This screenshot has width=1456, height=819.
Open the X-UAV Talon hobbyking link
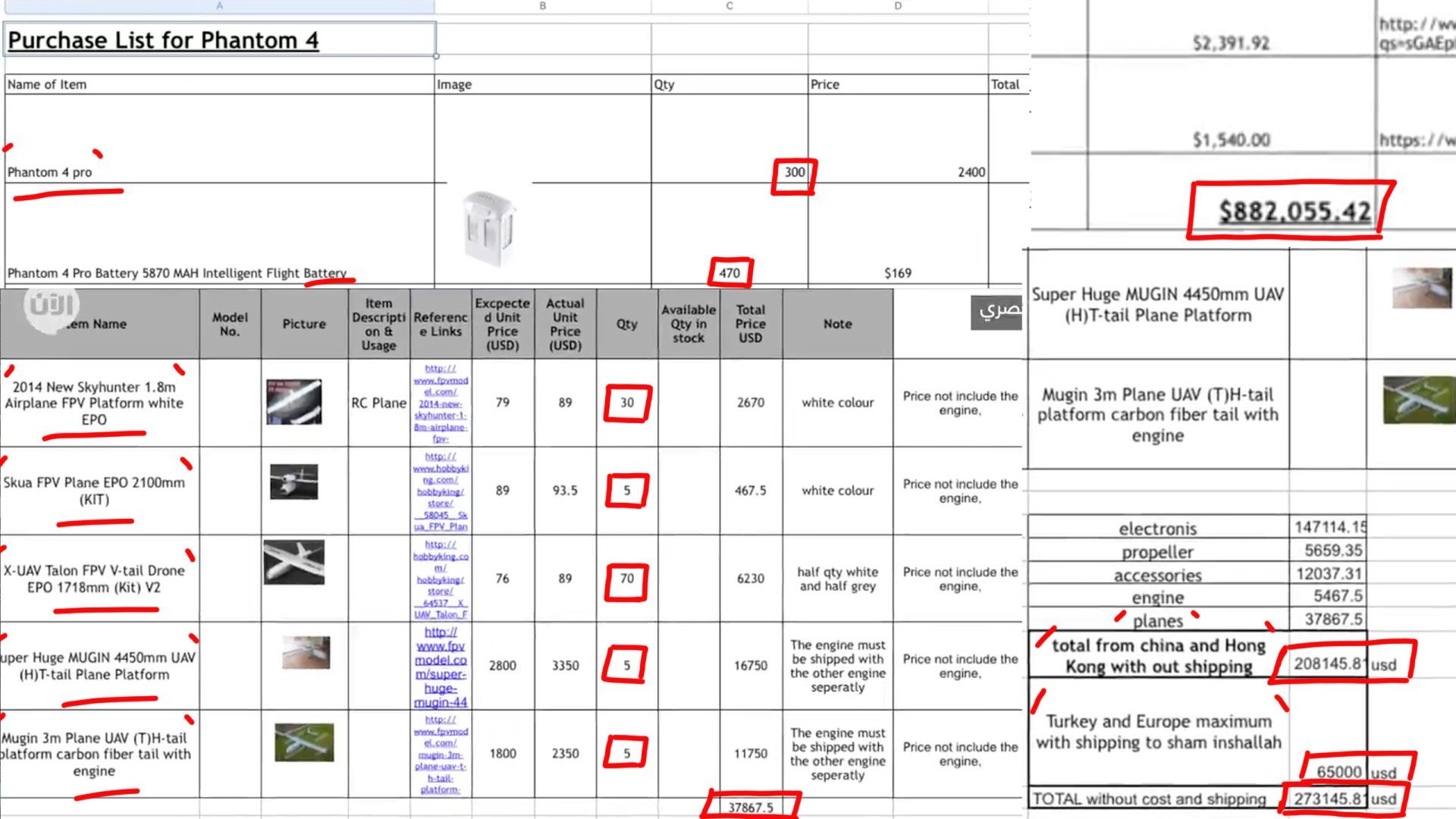click(x=441, y=579)
